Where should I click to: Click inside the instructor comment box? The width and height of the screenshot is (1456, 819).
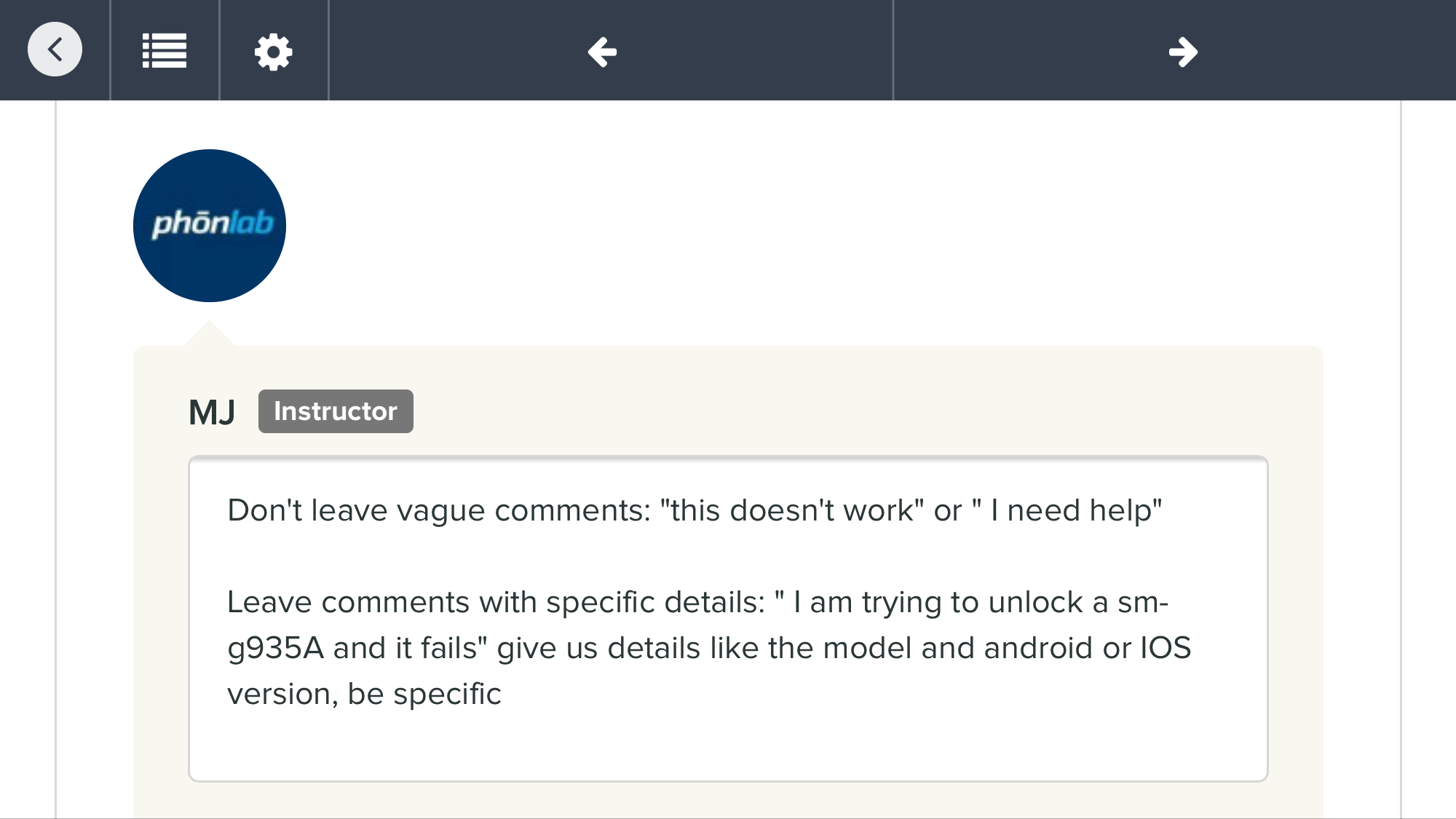coord(728,619)
